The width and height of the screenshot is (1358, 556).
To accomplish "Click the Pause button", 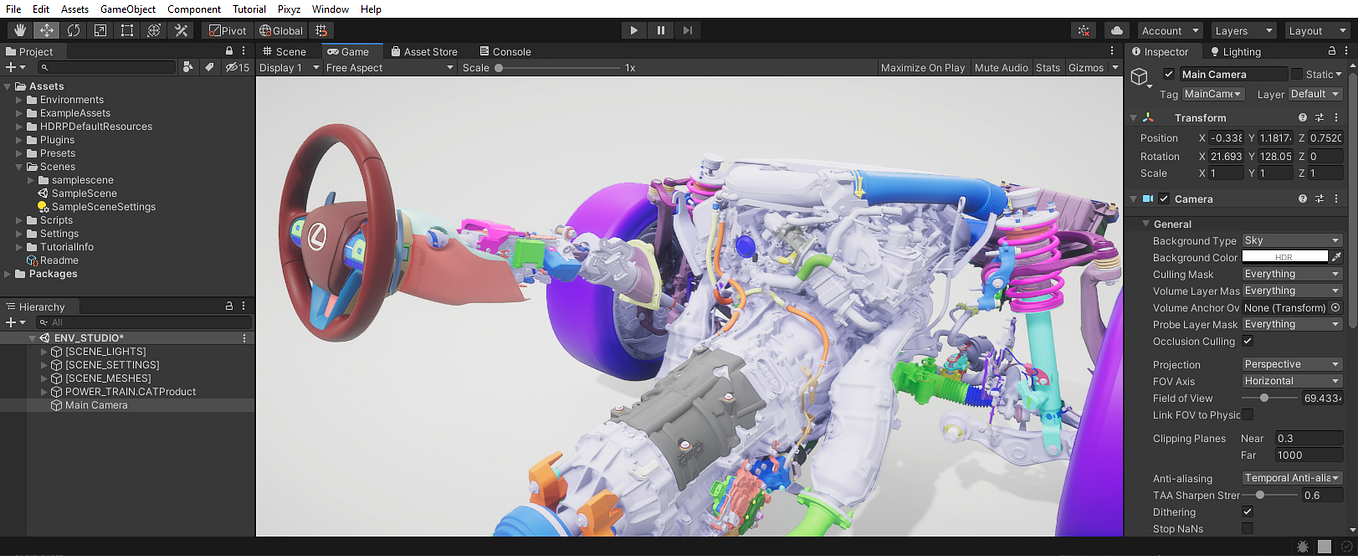I will point(661,30).
